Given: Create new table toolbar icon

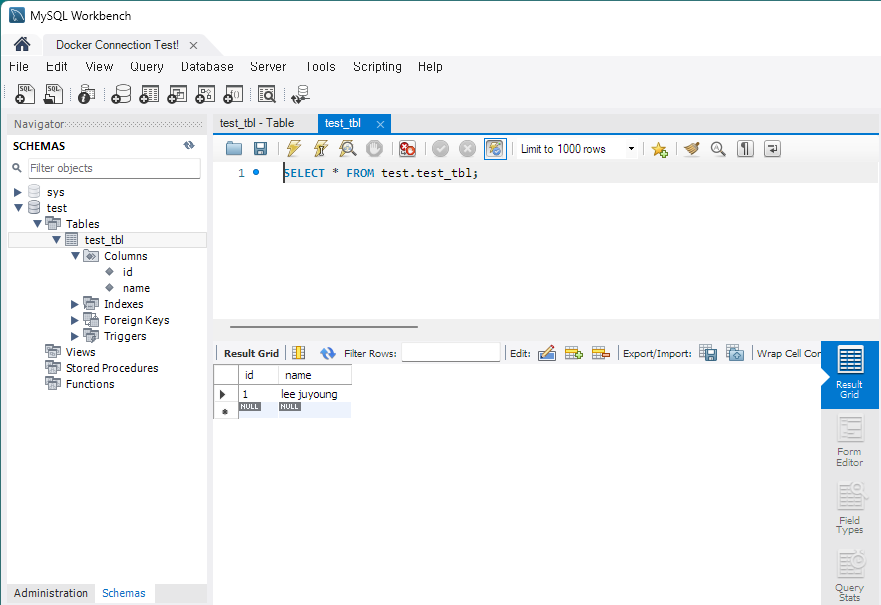Looking at the screenshot, I should (x=149, y=94).
